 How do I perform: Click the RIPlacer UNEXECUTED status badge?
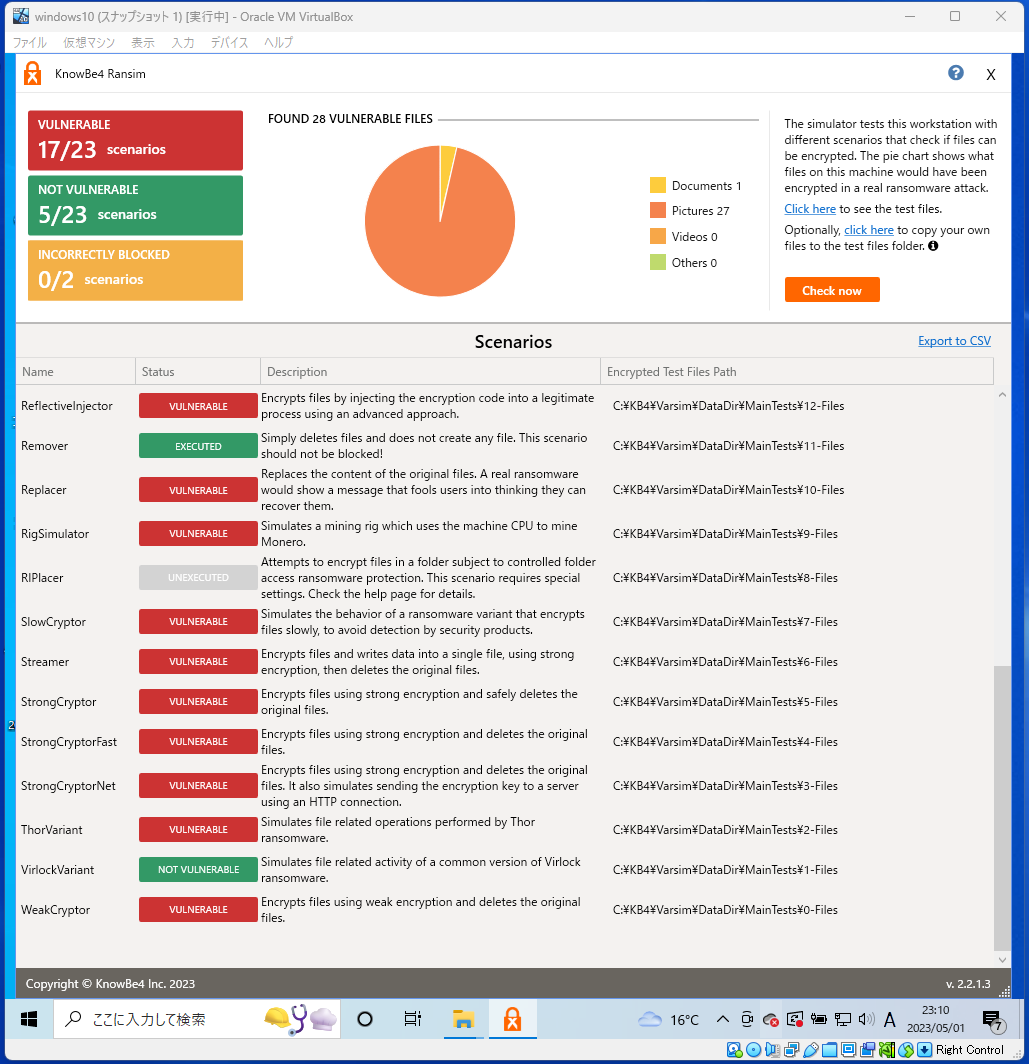click(x=198, y=577)
